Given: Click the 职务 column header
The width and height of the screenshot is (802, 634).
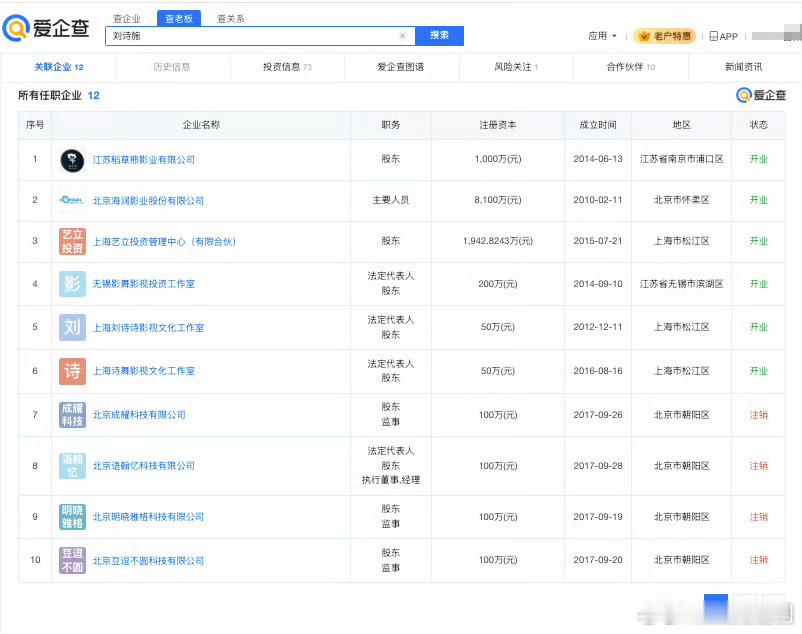Looking at the screenshot, I should [x=391, y=125].
